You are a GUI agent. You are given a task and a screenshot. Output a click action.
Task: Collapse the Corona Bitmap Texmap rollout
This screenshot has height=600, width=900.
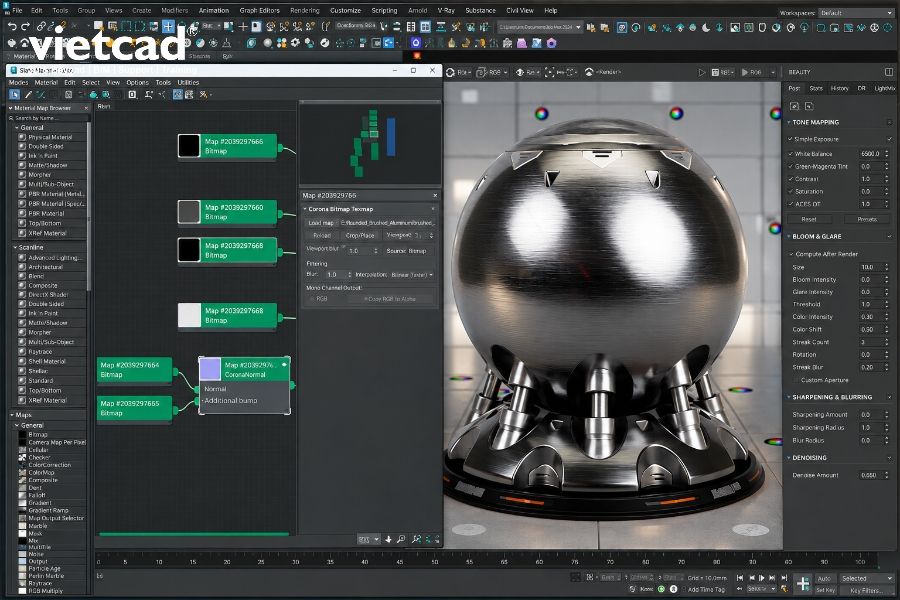coord(305,209)
